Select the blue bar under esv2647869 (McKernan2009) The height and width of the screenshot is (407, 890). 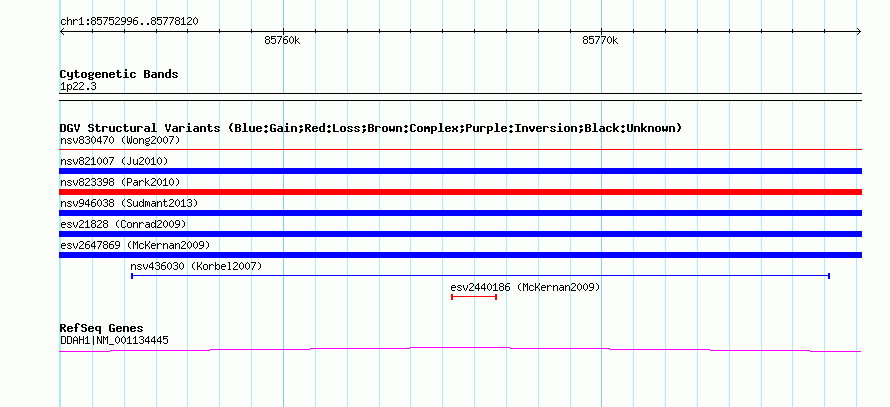coord(460,255)
